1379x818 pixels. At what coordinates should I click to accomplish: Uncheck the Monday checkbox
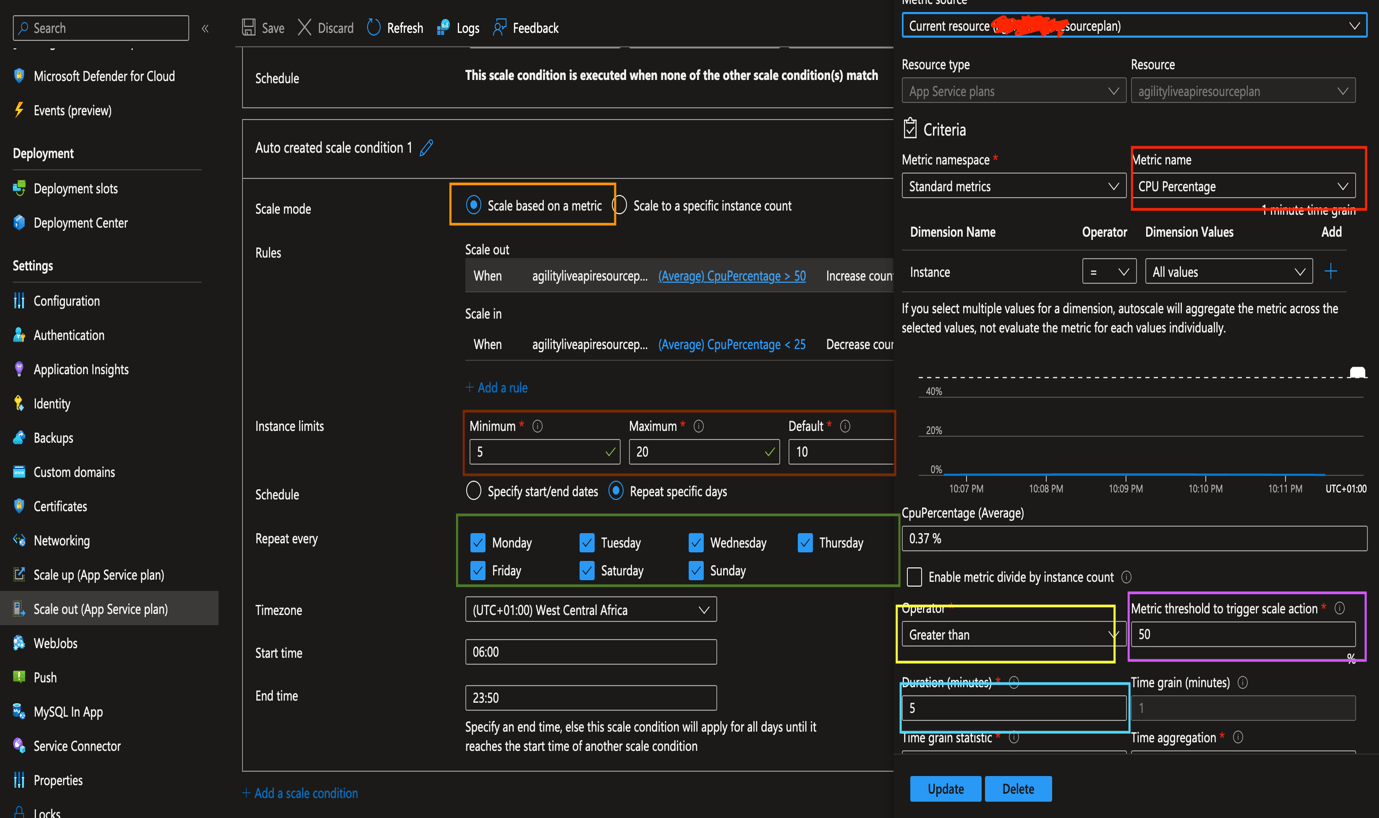pos(478,542)
